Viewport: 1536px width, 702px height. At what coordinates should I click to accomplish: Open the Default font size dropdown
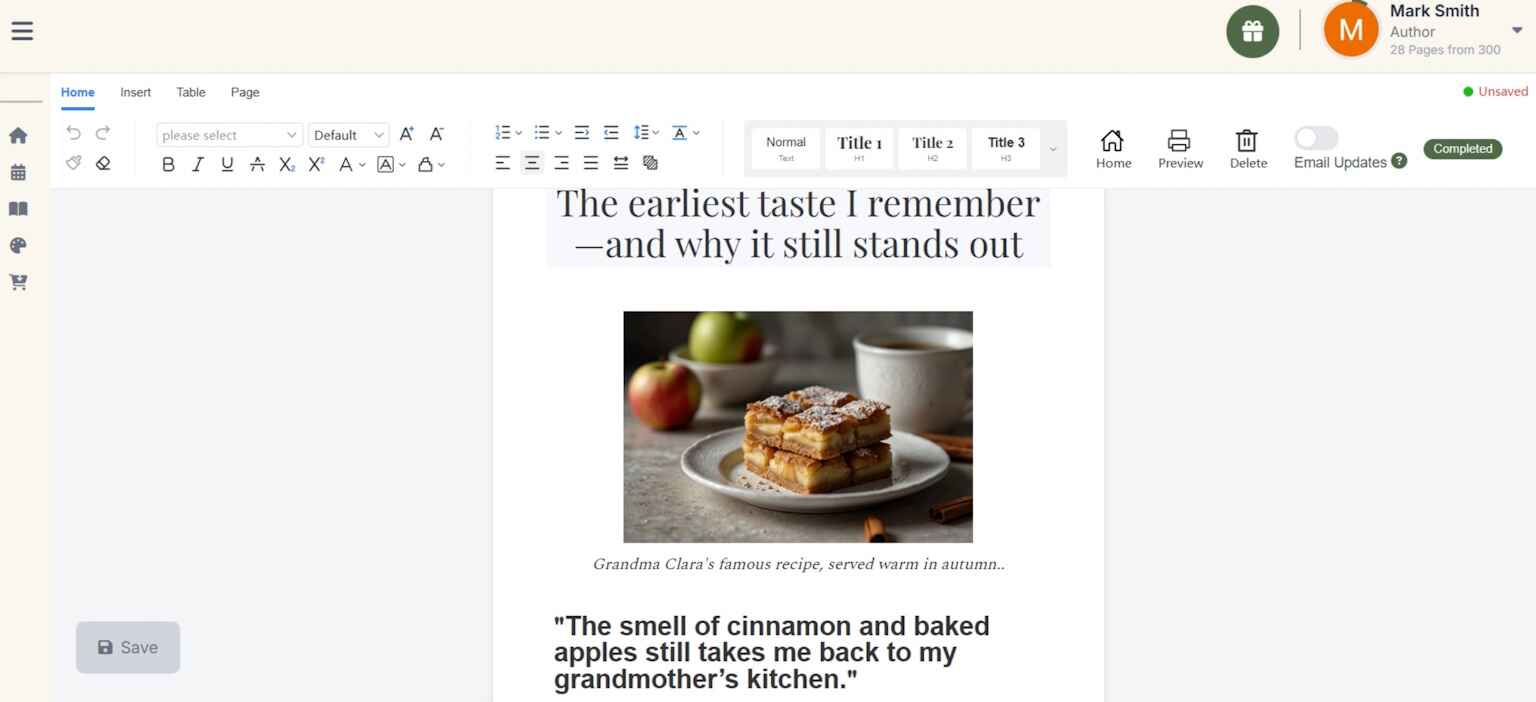[x=348, y=135]
